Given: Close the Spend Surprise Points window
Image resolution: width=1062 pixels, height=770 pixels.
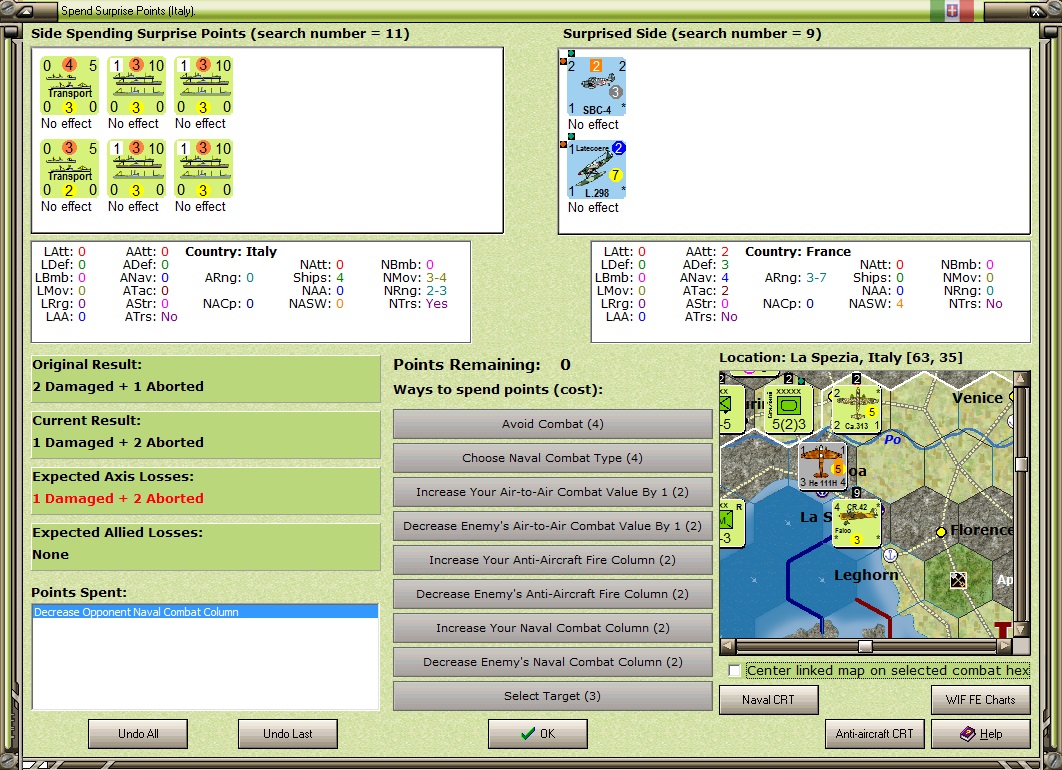Looking at the screenshot, I should (1036, 12).
